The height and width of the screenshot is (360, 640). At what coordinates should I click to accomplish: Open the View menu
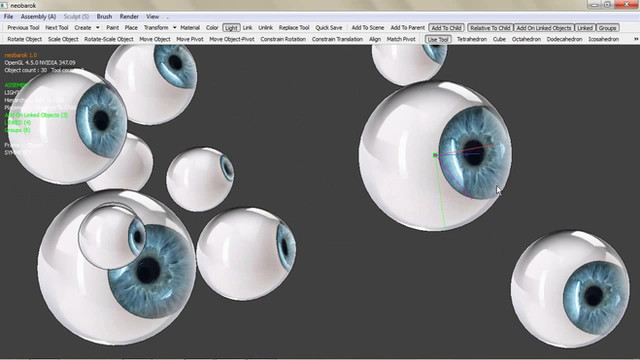pyautogui.click(x=152, y=17)
